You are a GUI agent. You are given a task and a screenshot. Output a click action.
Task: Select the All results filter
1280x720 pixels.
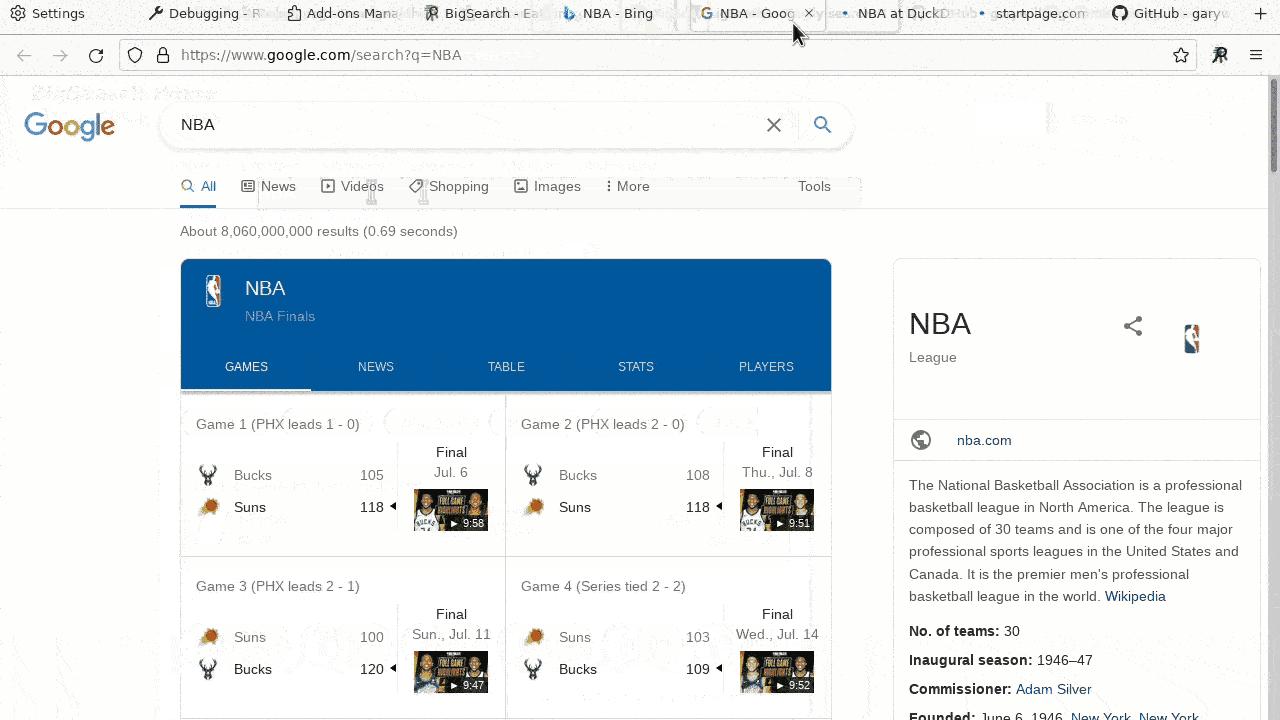tap(198, 186)
